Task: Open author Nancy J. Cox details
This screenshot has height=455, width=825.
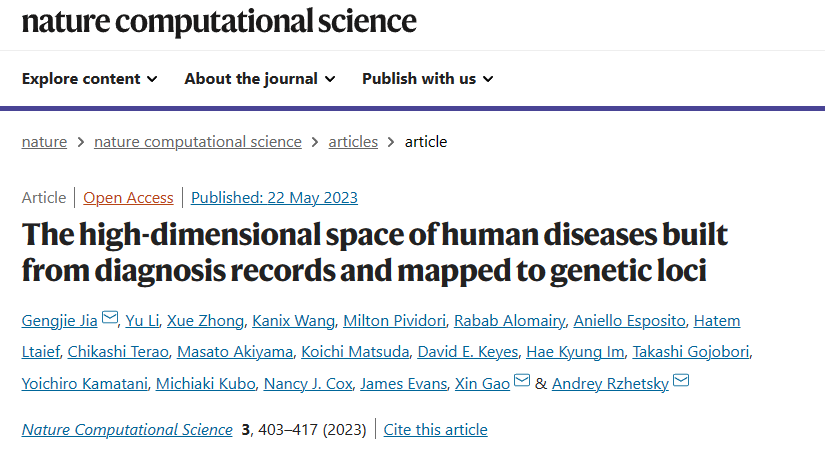Action: pos(307,383)
